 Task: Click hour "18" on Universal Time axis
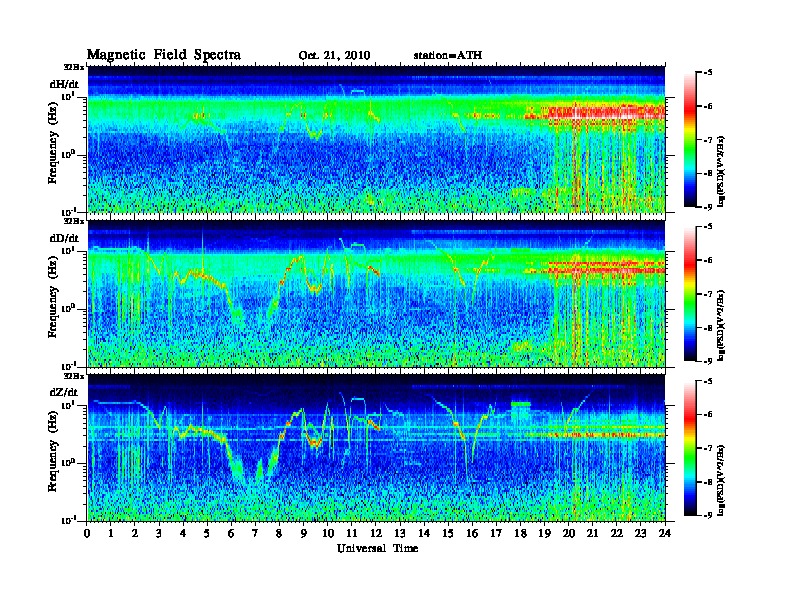point(520,533)
